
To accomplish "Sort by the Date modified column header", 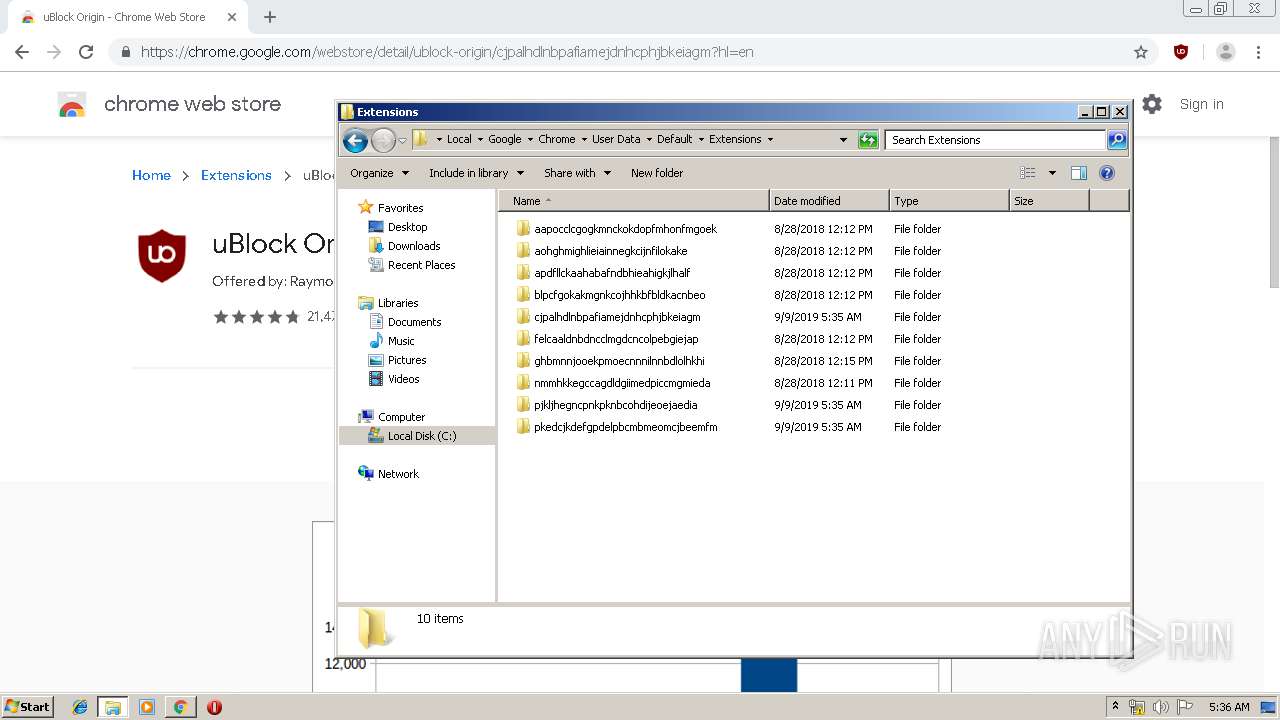I will (829, 201).
